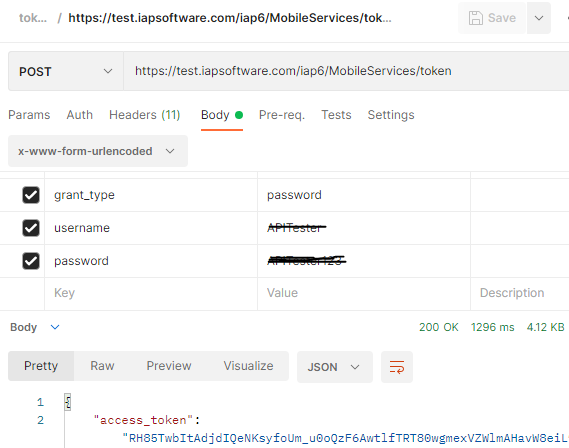The width and height of the screenshot is (569, 448).
Task: Click the 200 OK status text
Action: [x=438, y=327]
